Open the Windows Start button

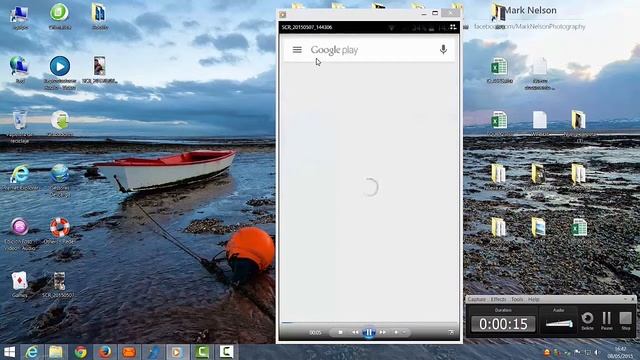pyautogui.click(x=9, y=352)
